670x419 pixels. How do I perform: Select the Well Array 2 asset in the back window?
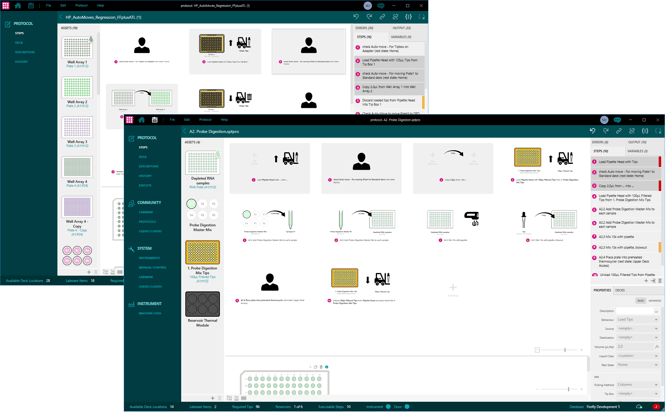click(77, 88)
